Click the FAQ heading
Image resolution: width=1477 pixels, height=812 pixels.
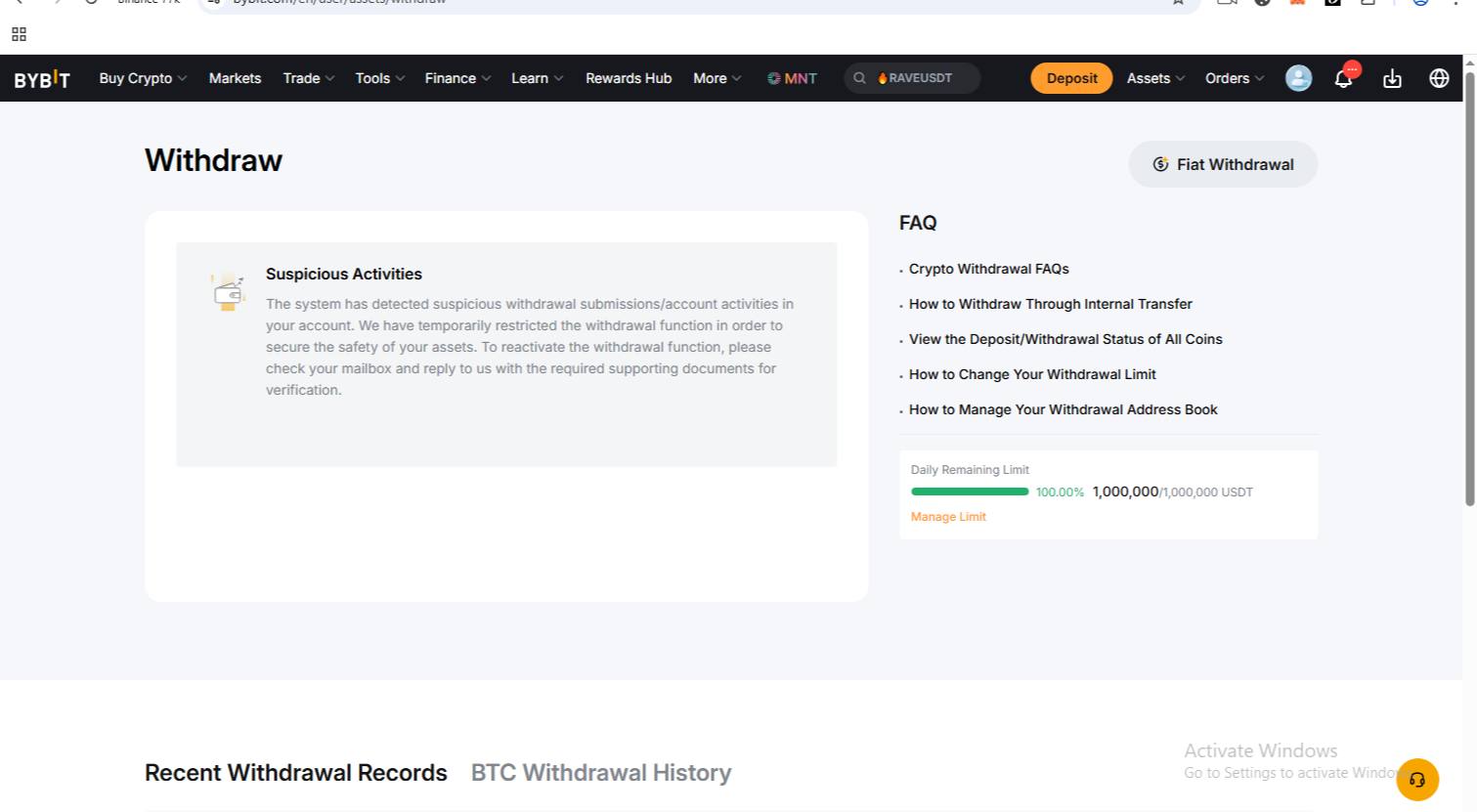tap(918, 223)
